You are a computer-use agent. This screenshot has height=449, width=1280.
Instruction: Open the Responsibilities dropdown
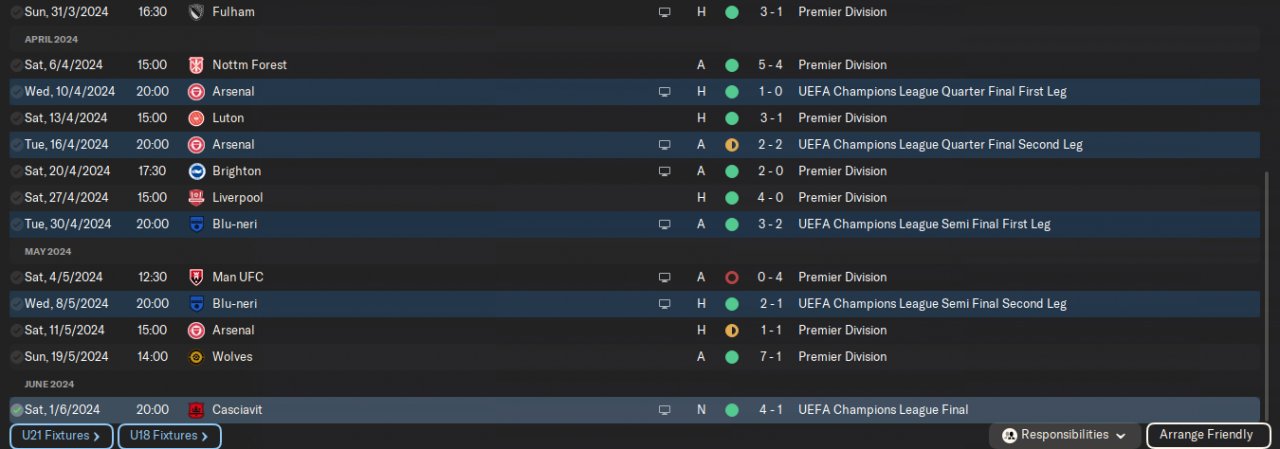pos(1064,435)
